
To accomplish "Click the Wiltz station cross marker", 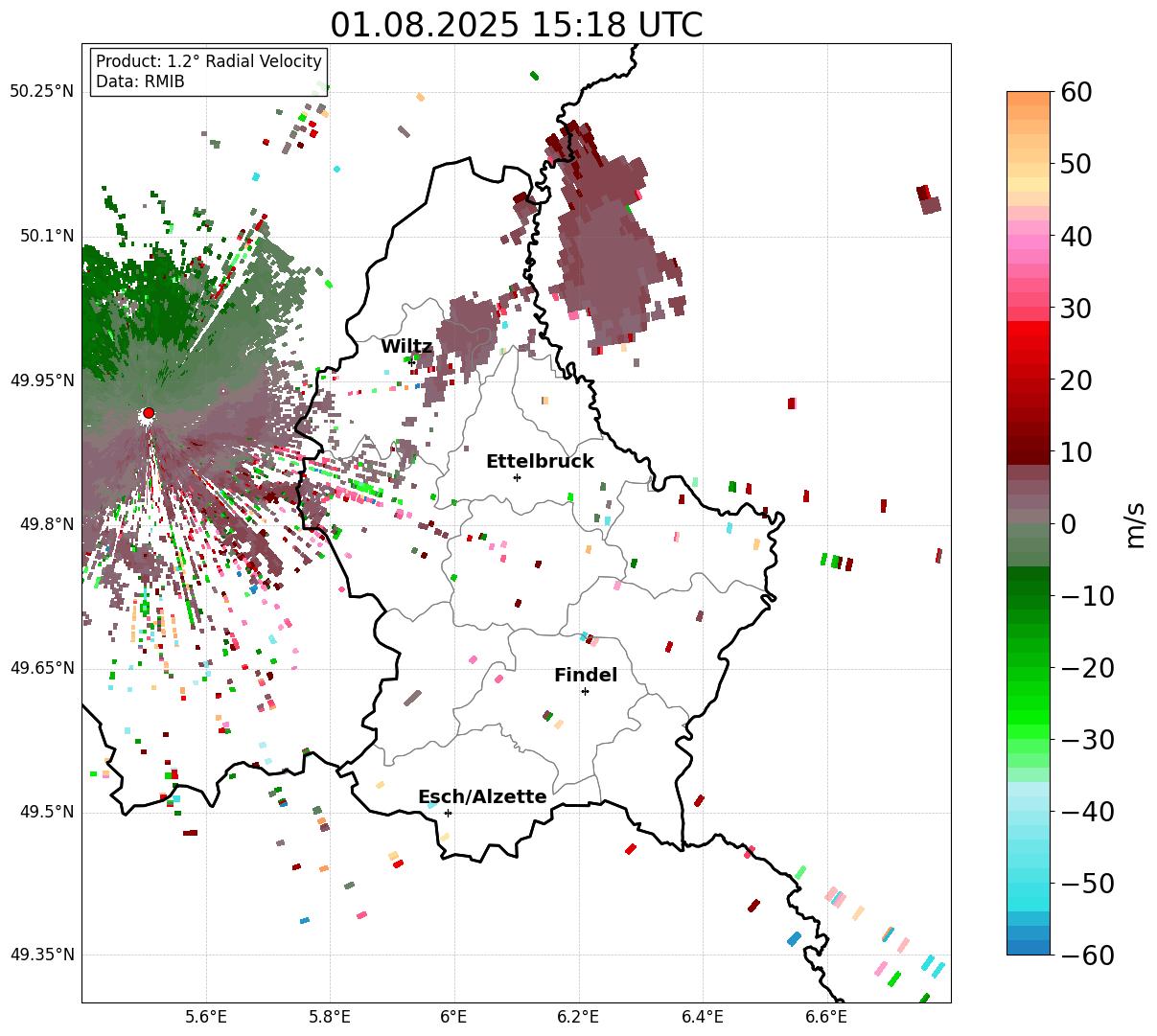I will (x=412, y=362).
